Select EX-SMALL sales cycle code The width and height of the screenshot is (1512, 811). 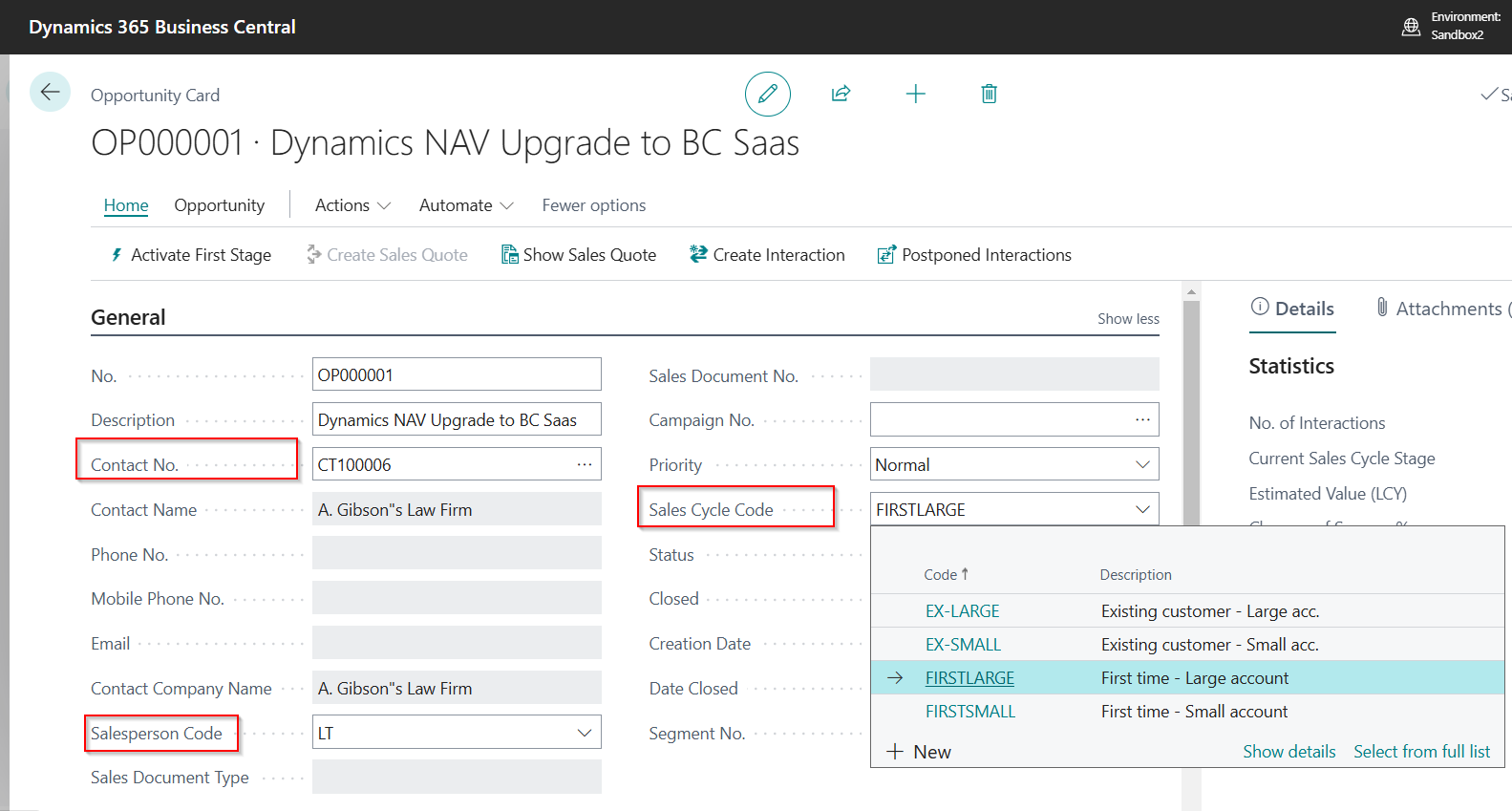[964, 645]
